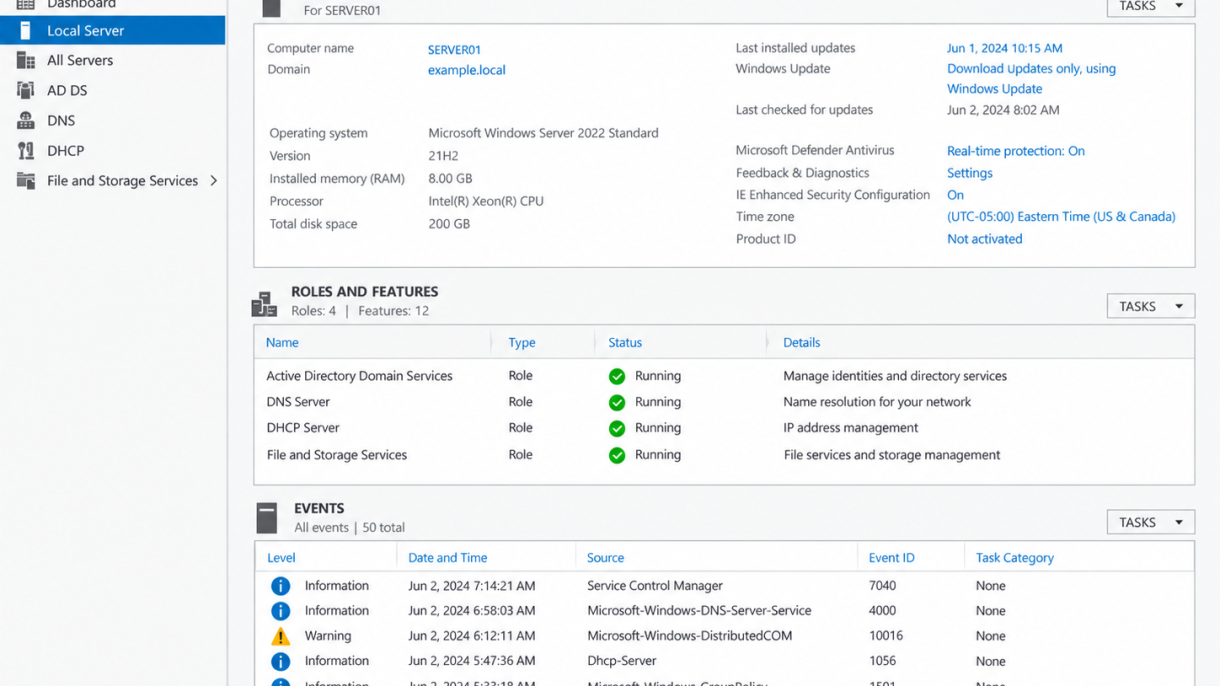Click the Warning icon for DistributedCOM event
Image resolution: width=1220 pixels, height=686 pixels.
click(280, 636)
